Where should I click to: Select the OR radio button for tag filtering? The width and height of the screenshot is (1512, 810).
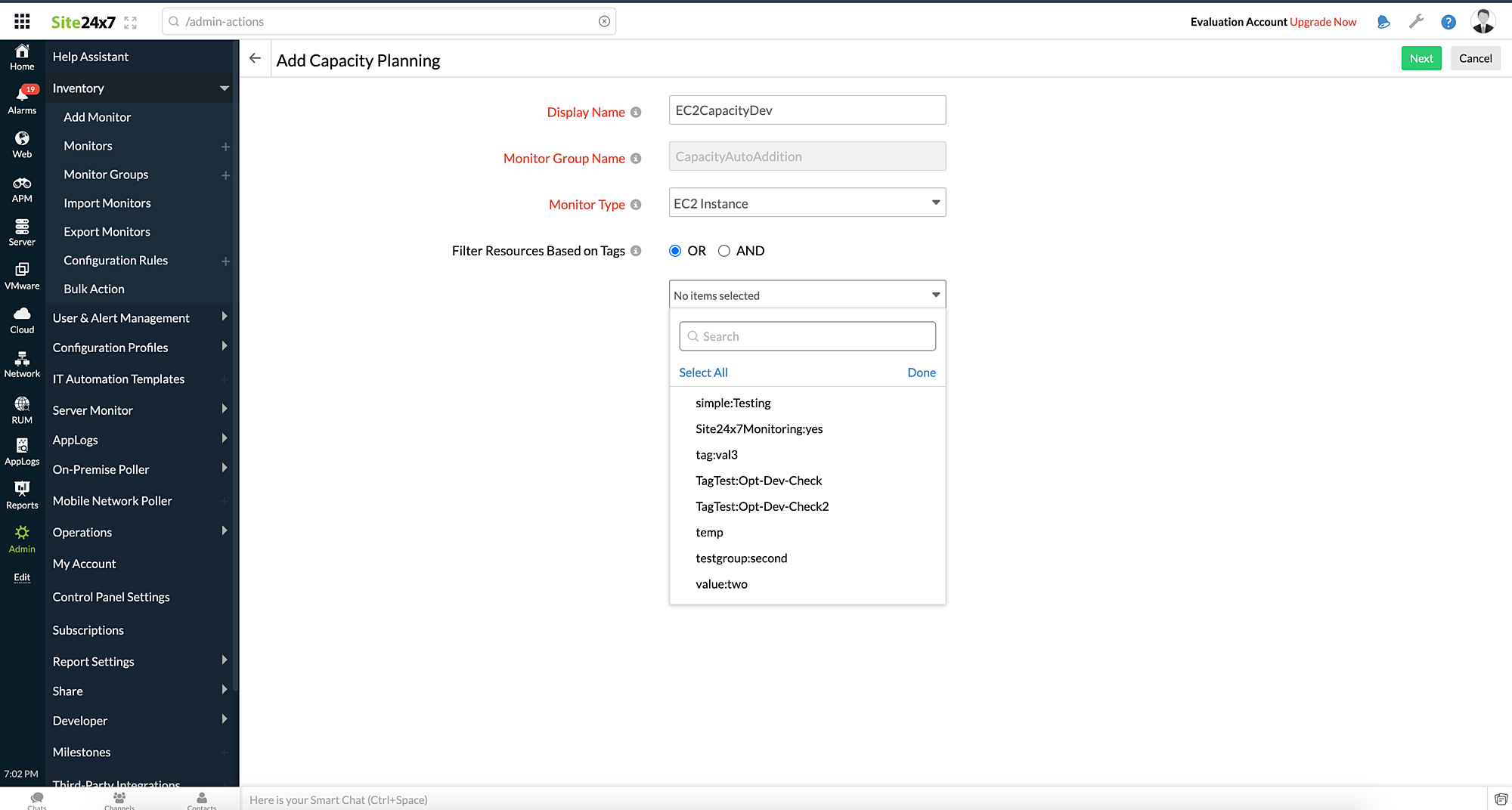[674, 250]
